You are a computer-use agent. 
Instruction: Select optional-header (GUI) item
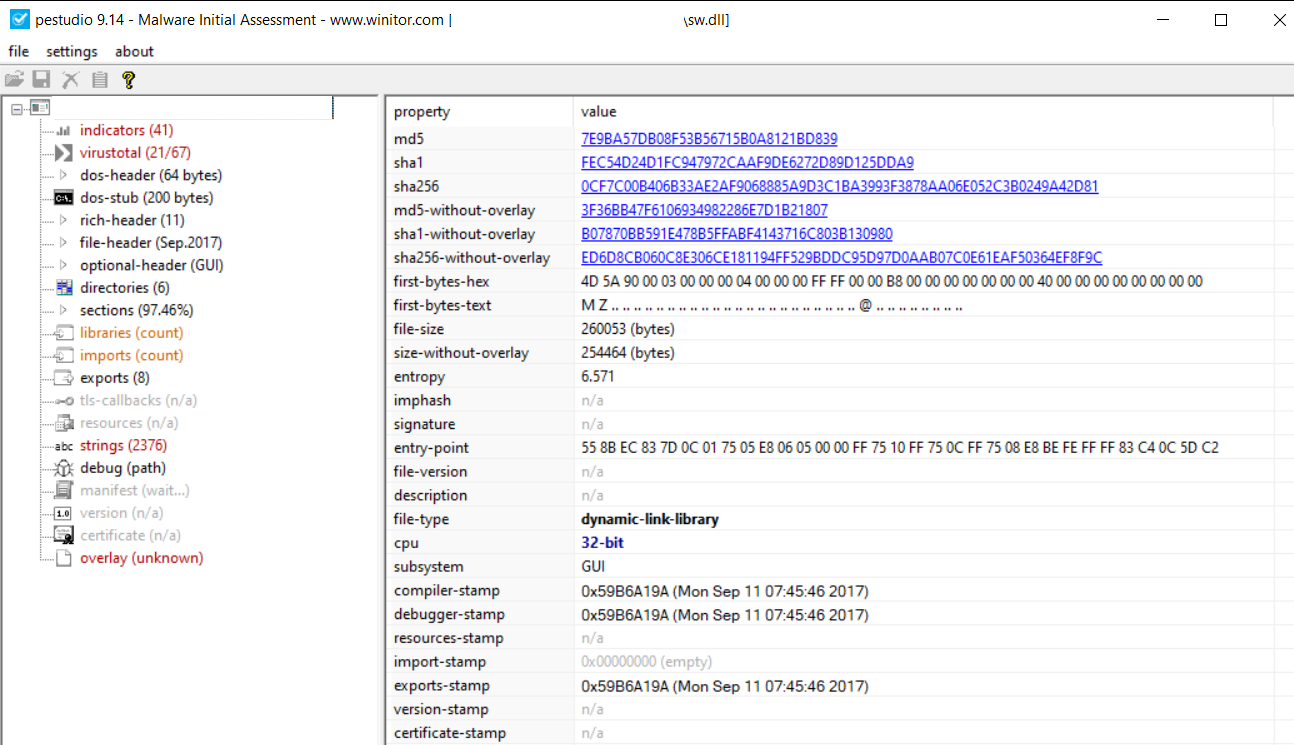pyautogui.click(x=152, y=265)
